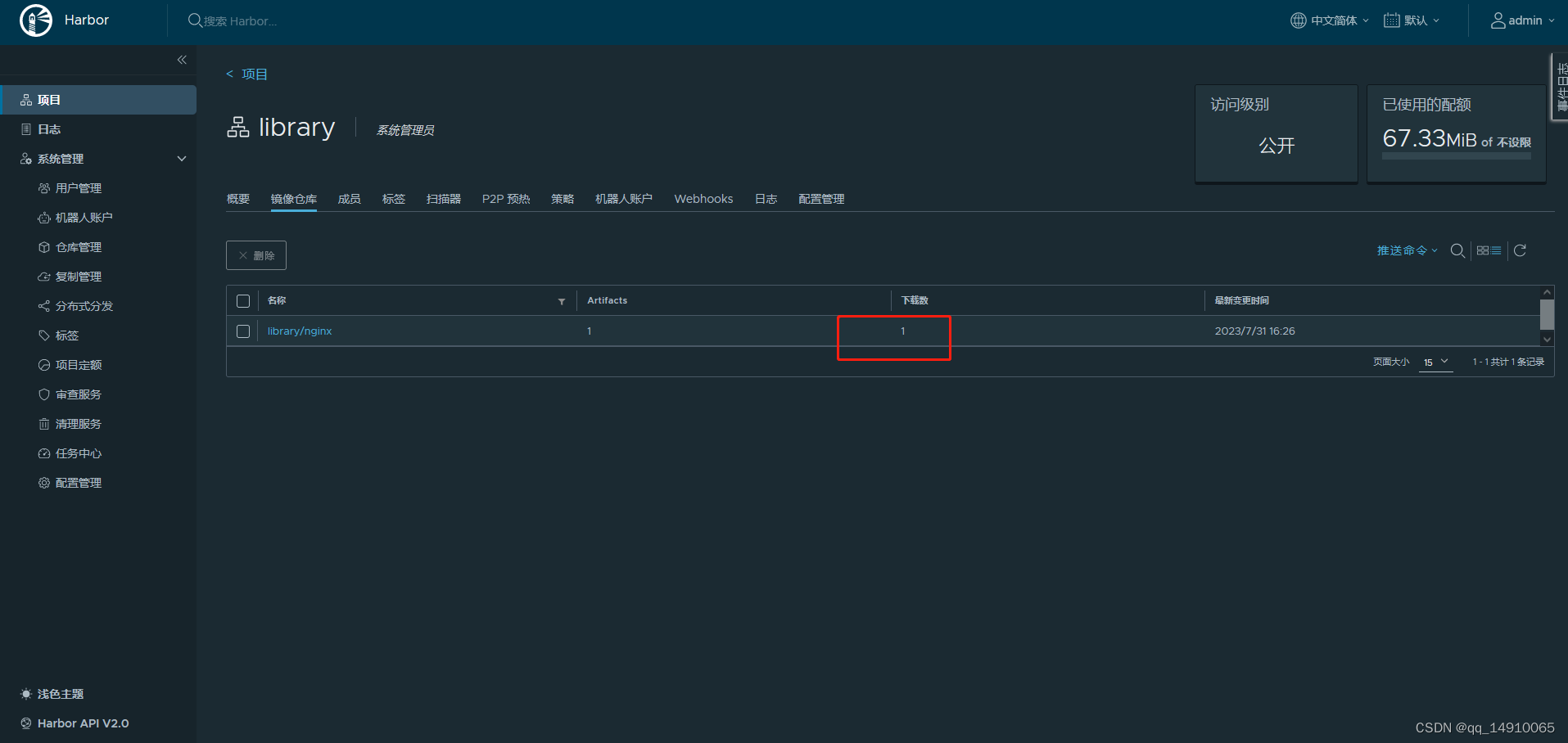The width and height of the screenshot is (1568, 743).
Task: Switch to 浅色主题 light theme
Action: [52, 694]
